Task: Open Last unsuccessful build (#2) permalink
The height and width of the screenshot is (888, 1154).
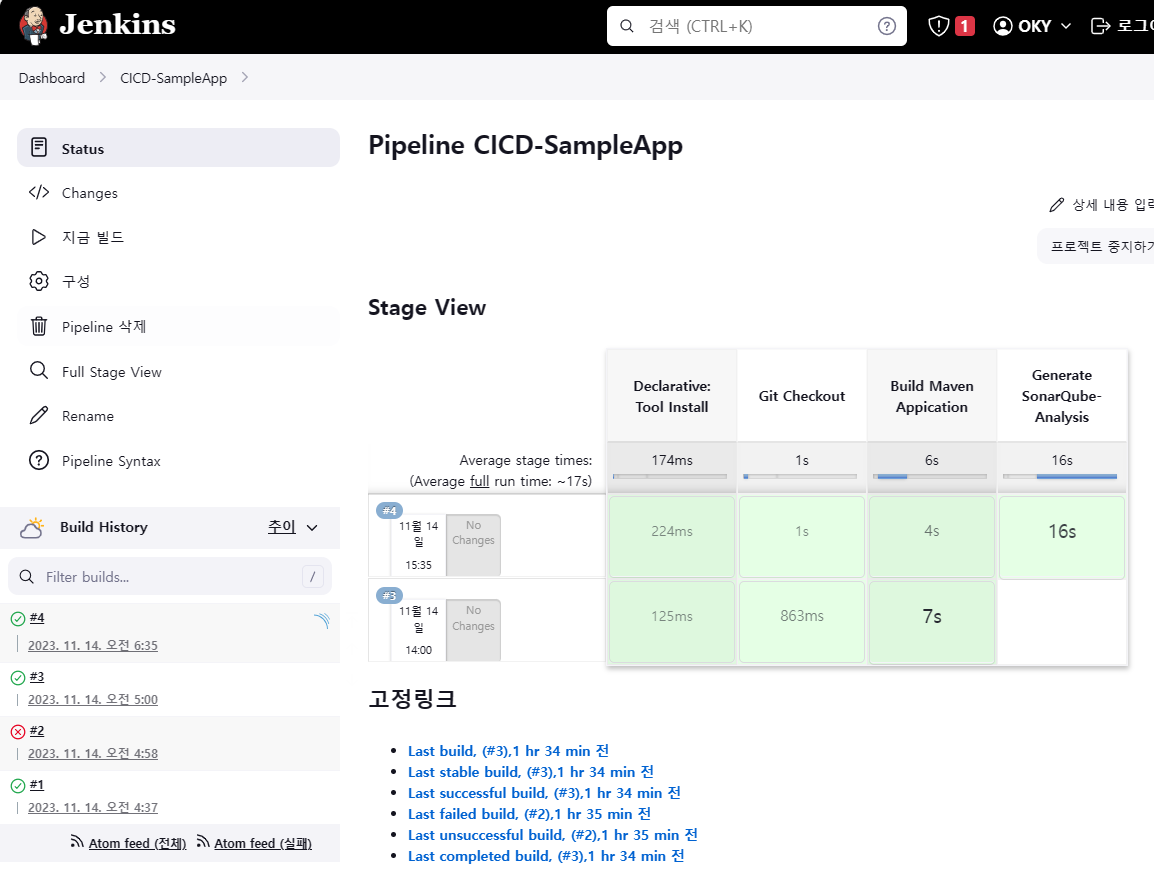Action: pyautogui.click(x=553, y=835)
